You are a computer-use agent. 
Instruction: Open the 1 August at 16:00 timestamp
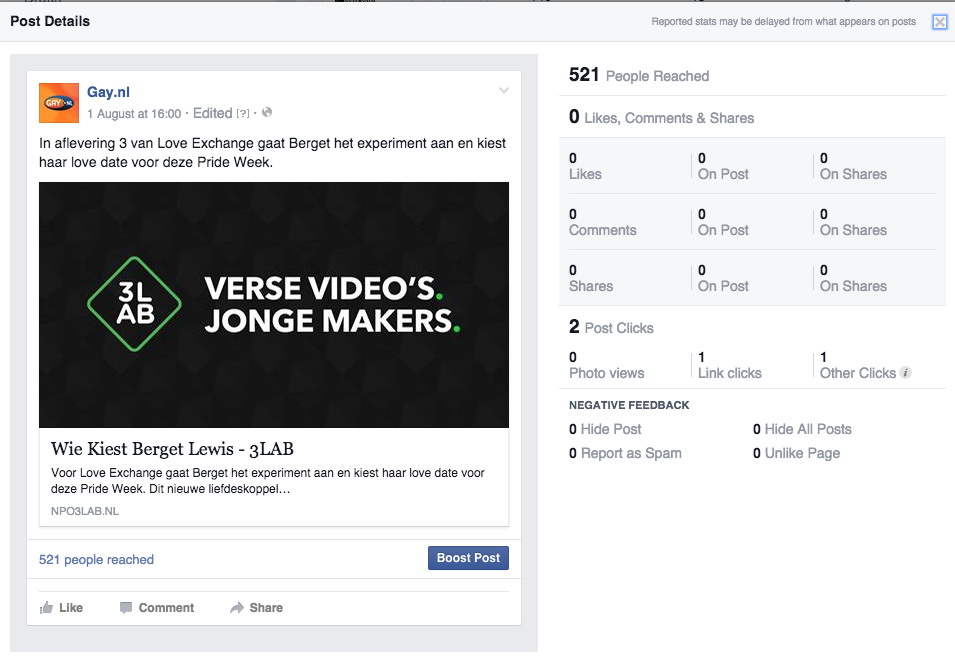pyautogui.click(x=134, y=114)
